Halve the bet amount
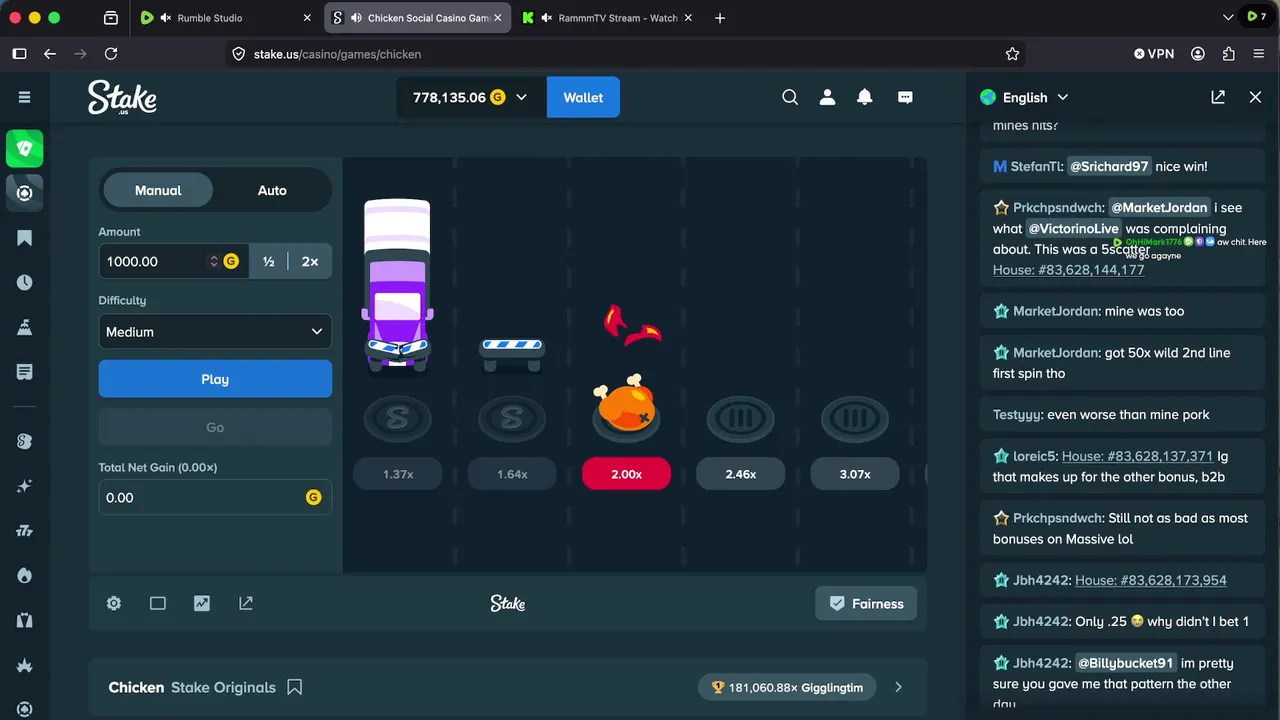 coord(269,261)
